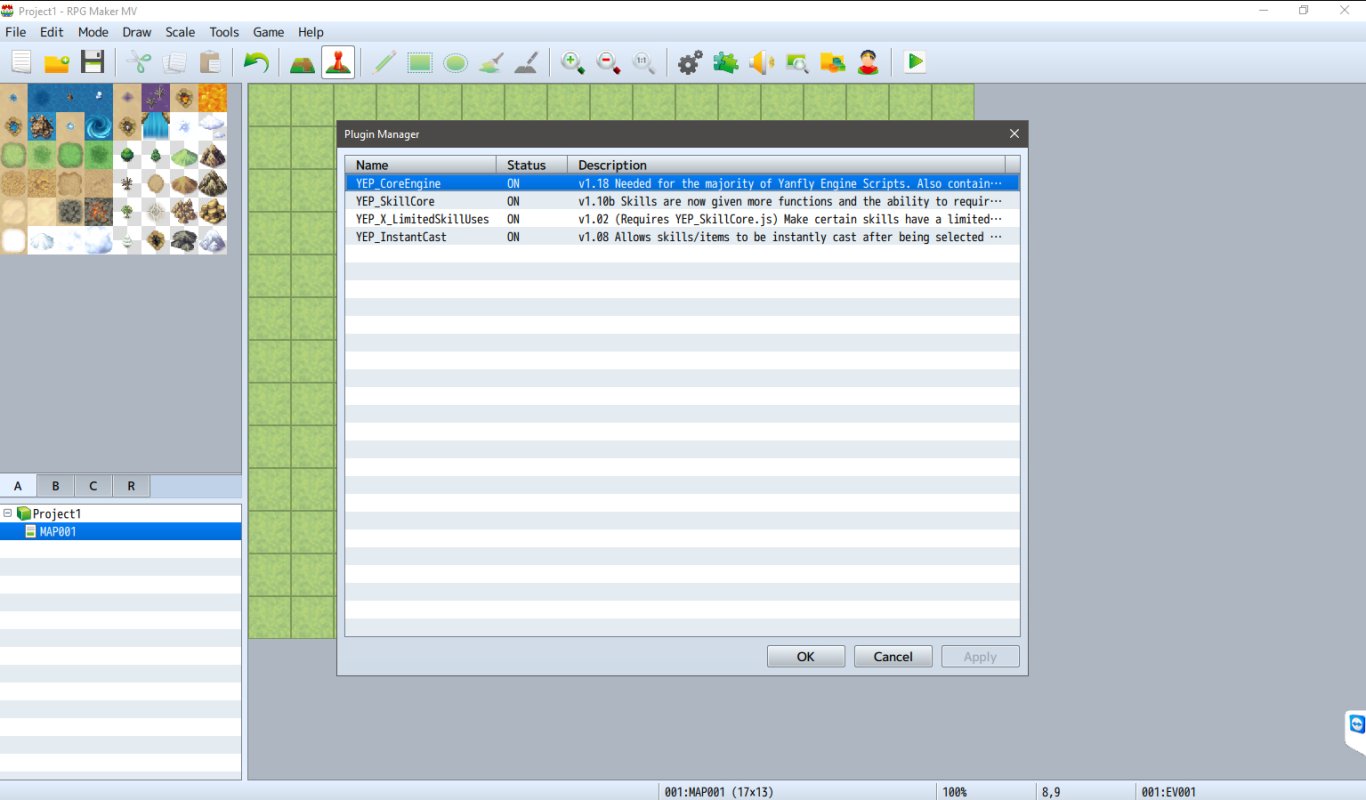
Task: Open the Draw menu
Action: 137,32
